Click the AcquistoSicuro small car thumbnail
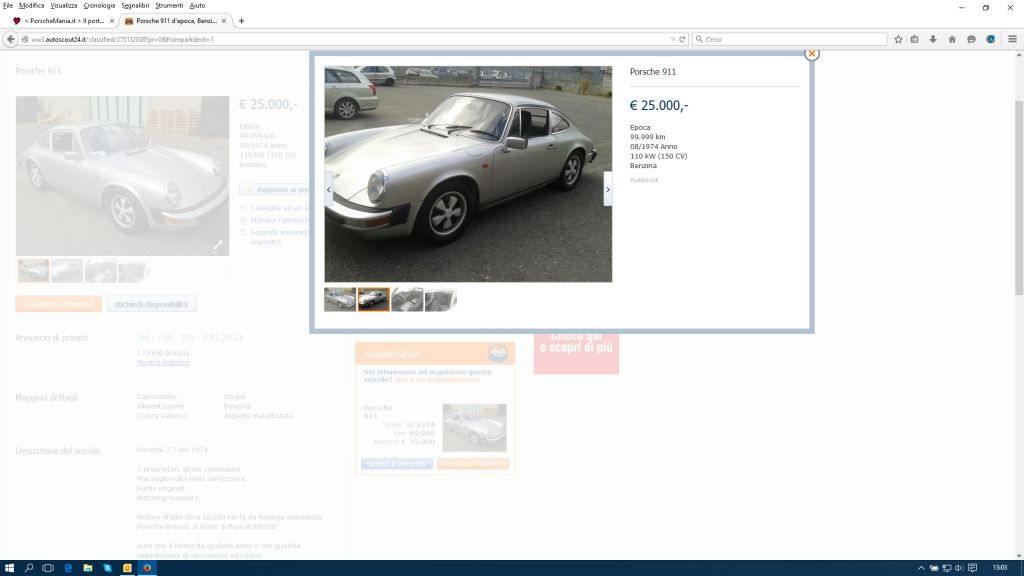The width and height of the screenshot is (1024, 576). pyautogui.click(x=474, y=428)
